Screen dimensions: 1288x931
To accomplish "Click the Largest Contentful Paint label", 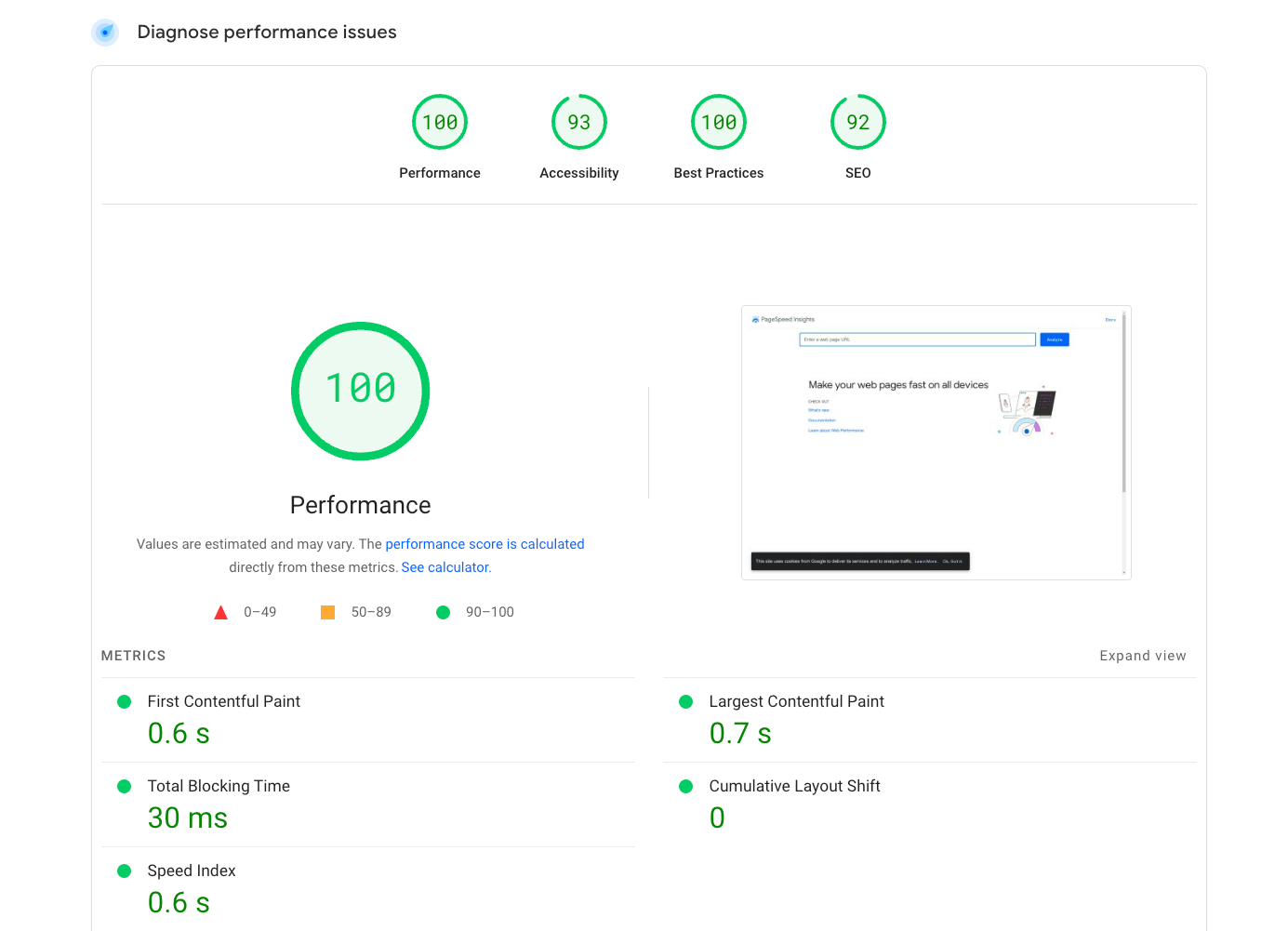I will point(796,701).
